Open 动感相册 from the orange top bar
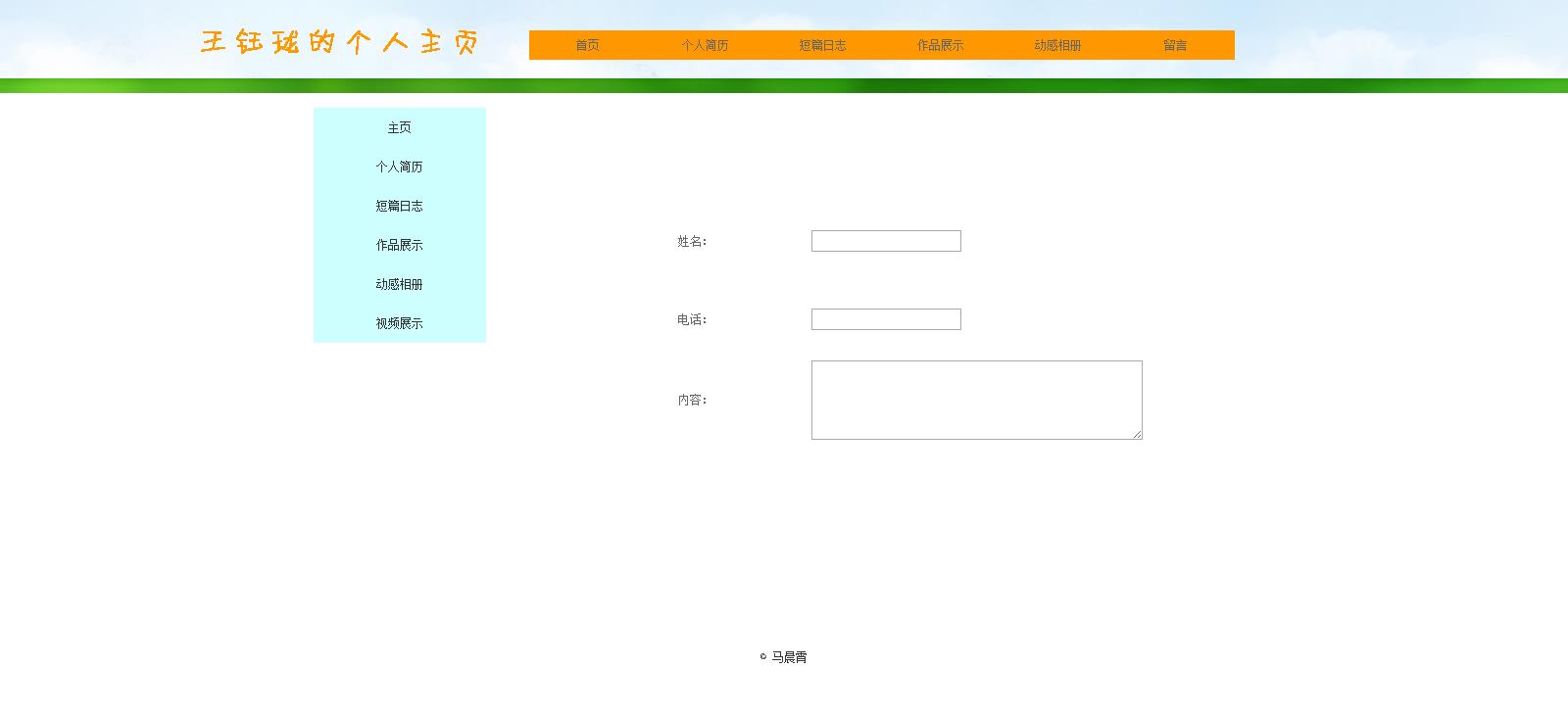 (1057, 45)
